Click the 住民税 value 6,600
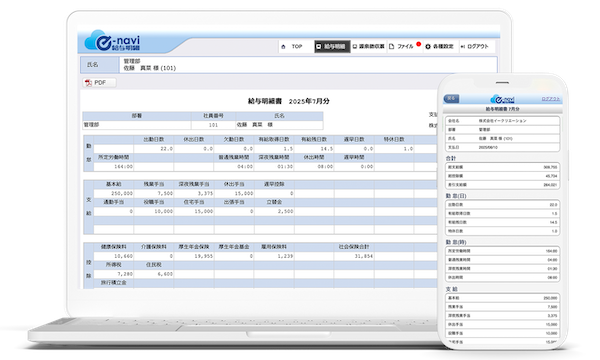This screenshot has width=600, height=360. pos(153,274)
